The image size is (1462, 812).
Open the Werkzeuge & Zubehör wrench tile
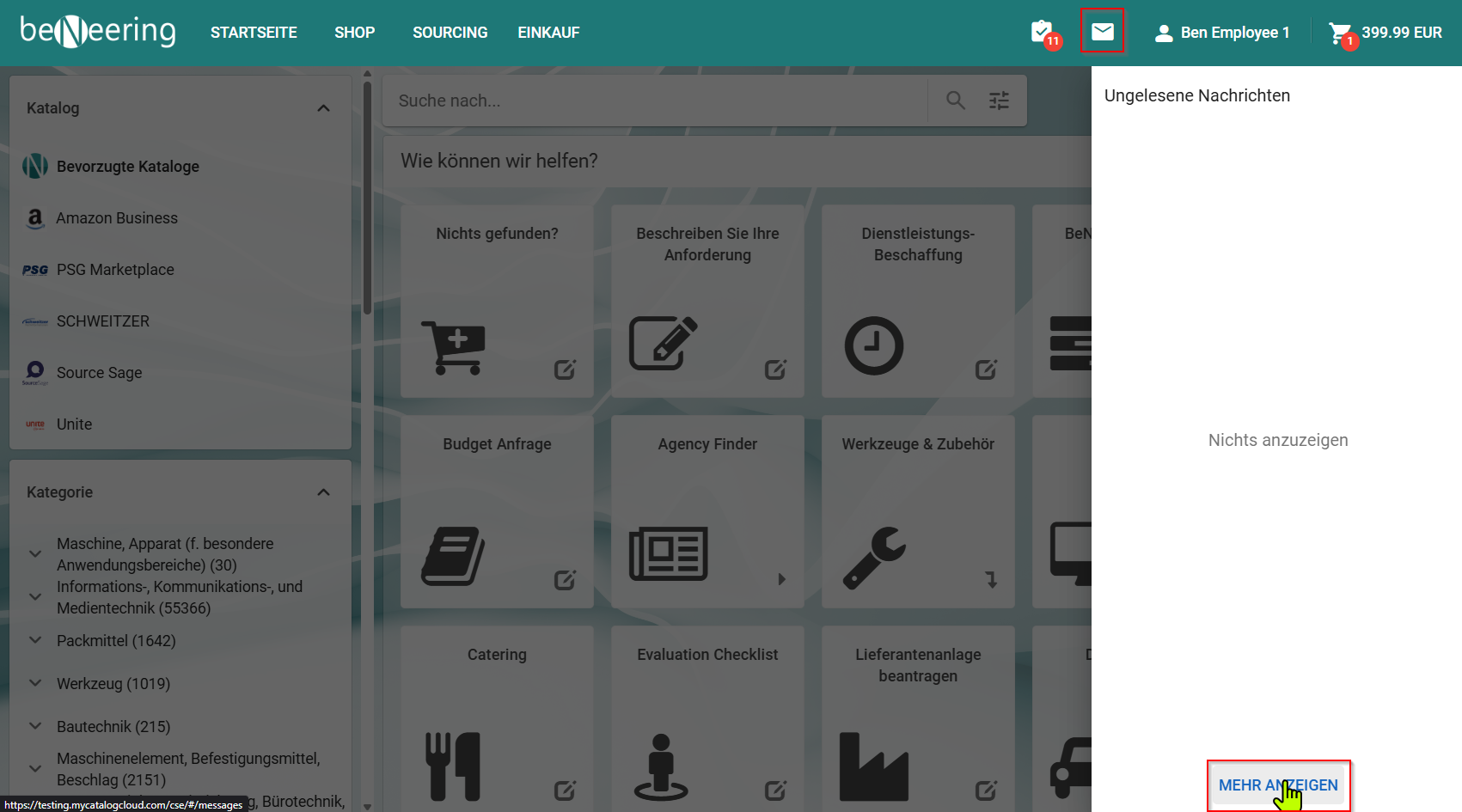pos(917,511)
